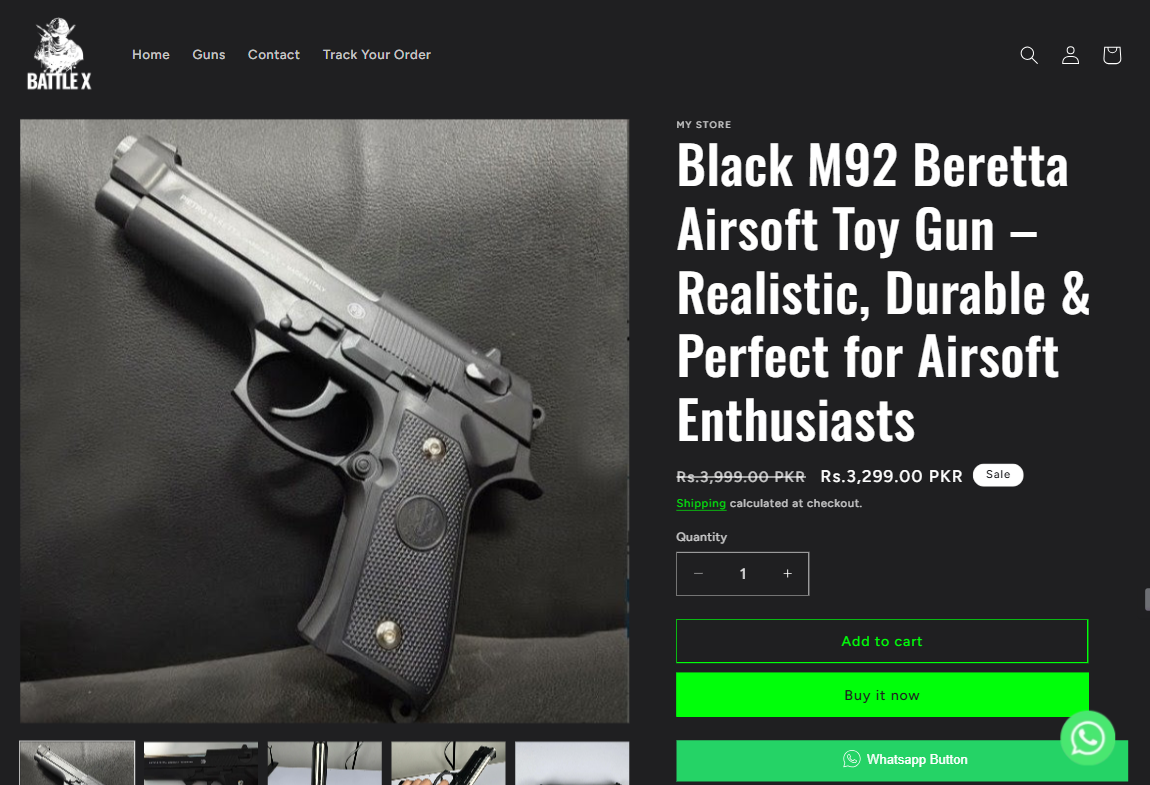Click the Battle X logo
Screen dimensions: 1150x785
point(59,54)
